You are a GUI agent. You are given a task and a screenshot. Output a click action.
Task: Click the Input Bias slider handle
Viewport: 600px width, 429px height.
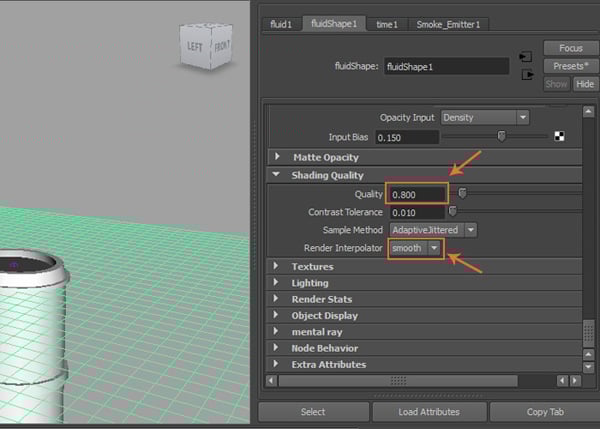tap(501, 136)
